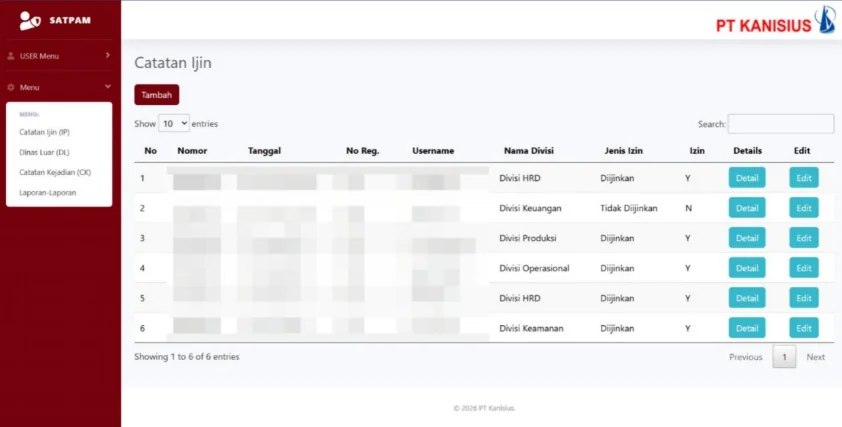Screen dimensions: 842x427
Task: Click the Divisi Operasional cell
Action: click(x=534, y=268)
